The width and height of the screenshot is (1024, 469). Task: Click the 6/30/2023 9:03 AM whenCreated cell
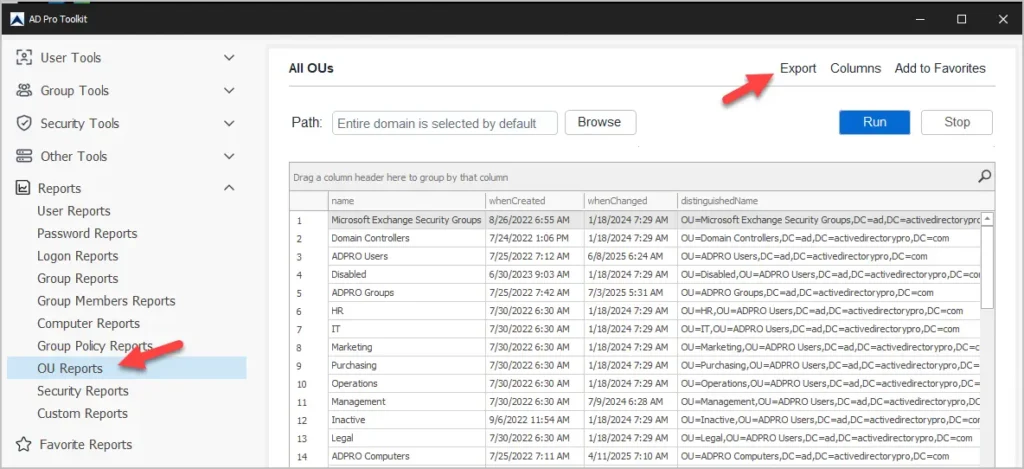(535, 274)
